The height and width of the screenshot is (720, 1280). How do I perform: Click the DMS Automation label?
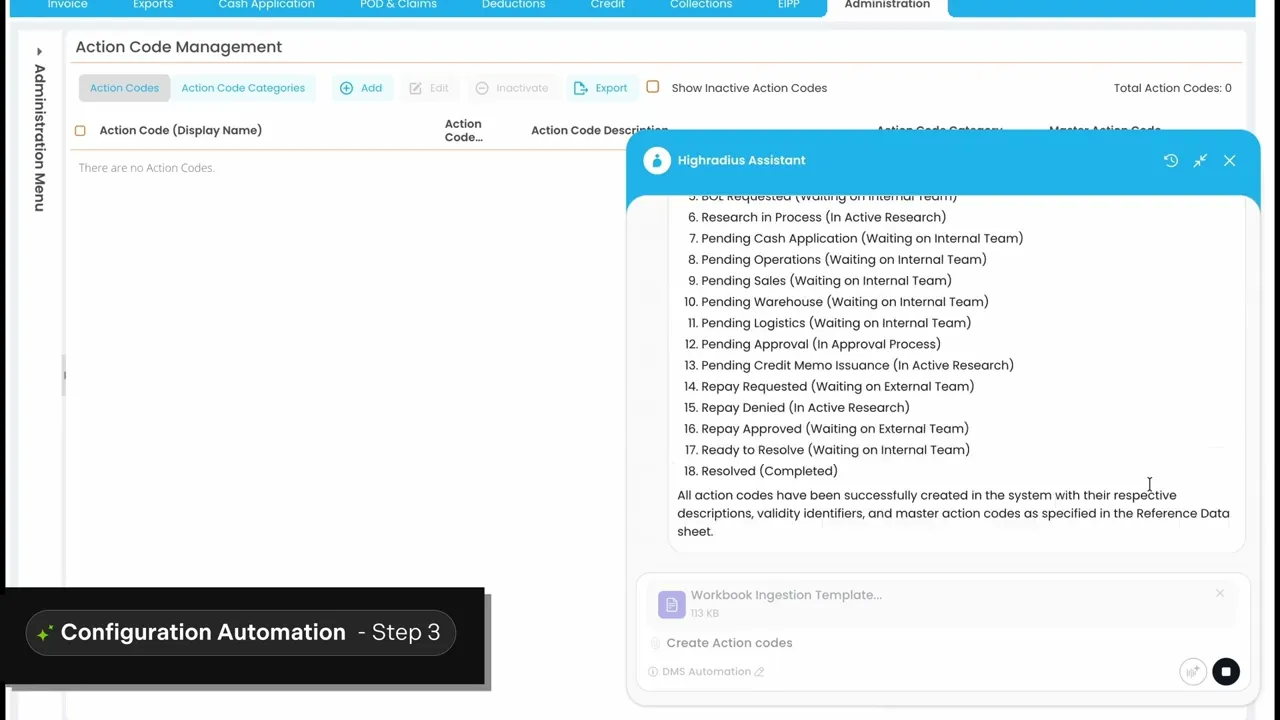click(x=706, y=672)
